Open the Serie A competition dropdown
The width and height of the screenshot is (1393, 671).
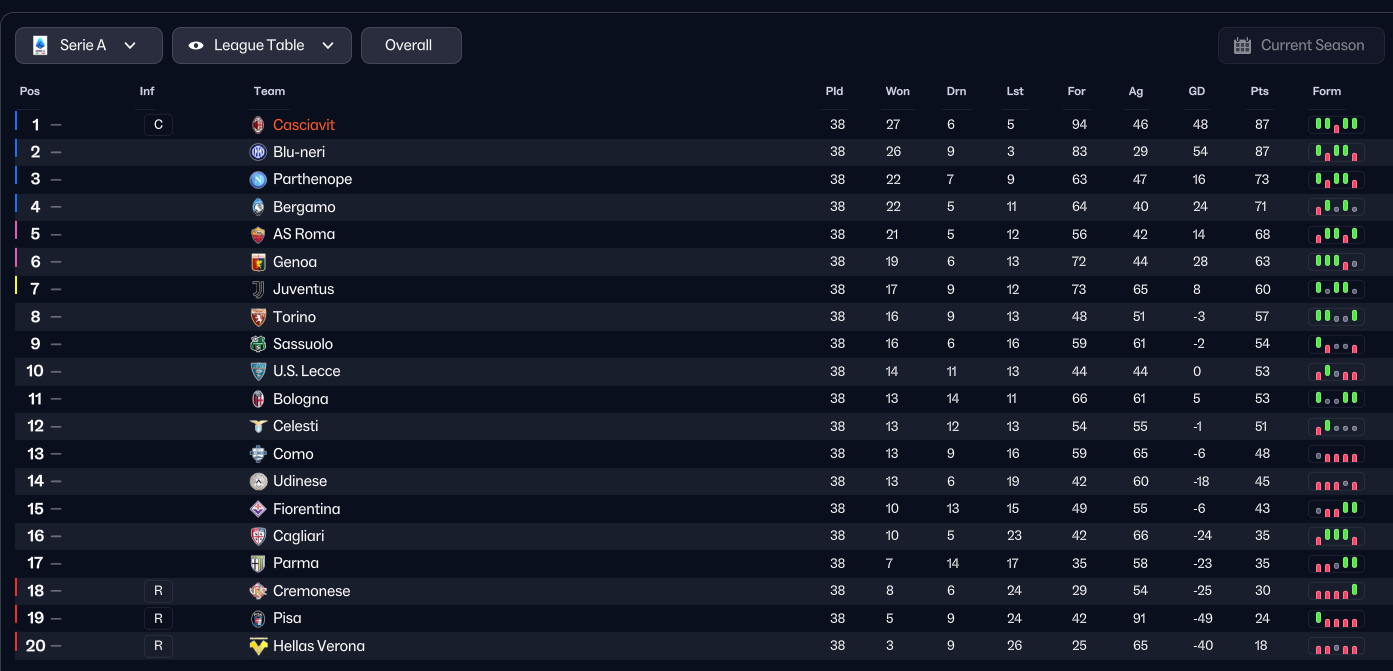[x=88, y=46]
